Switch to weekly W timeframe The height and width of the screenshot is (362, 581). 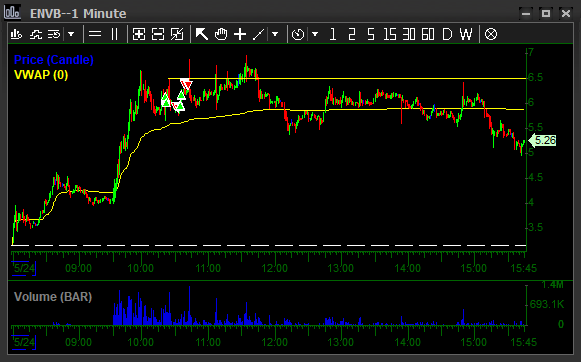coord(466,34)
